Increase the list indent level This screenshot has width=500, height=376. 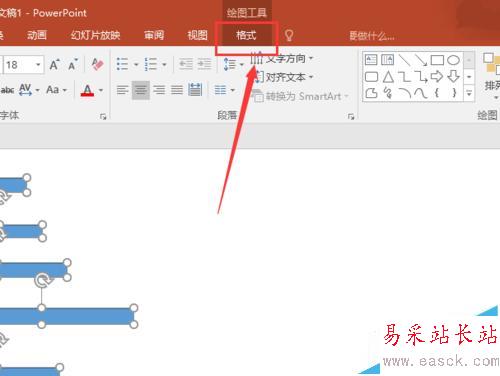[x=204, y=64]
